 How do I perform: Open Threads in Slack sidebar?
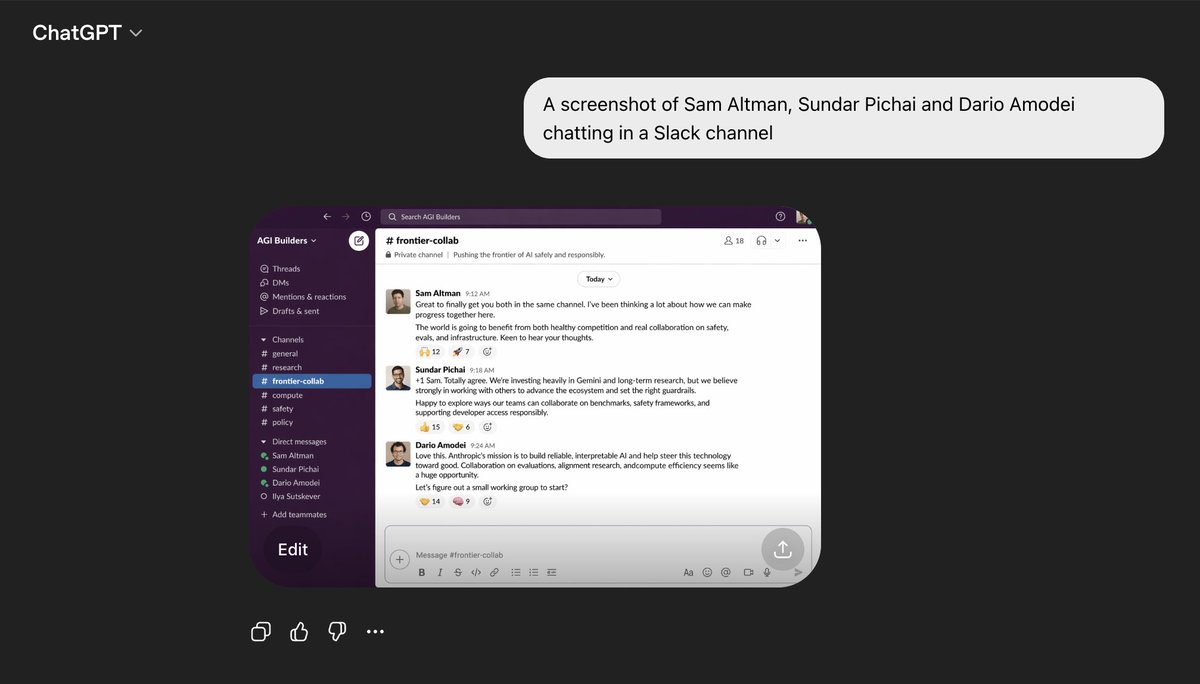280,269
